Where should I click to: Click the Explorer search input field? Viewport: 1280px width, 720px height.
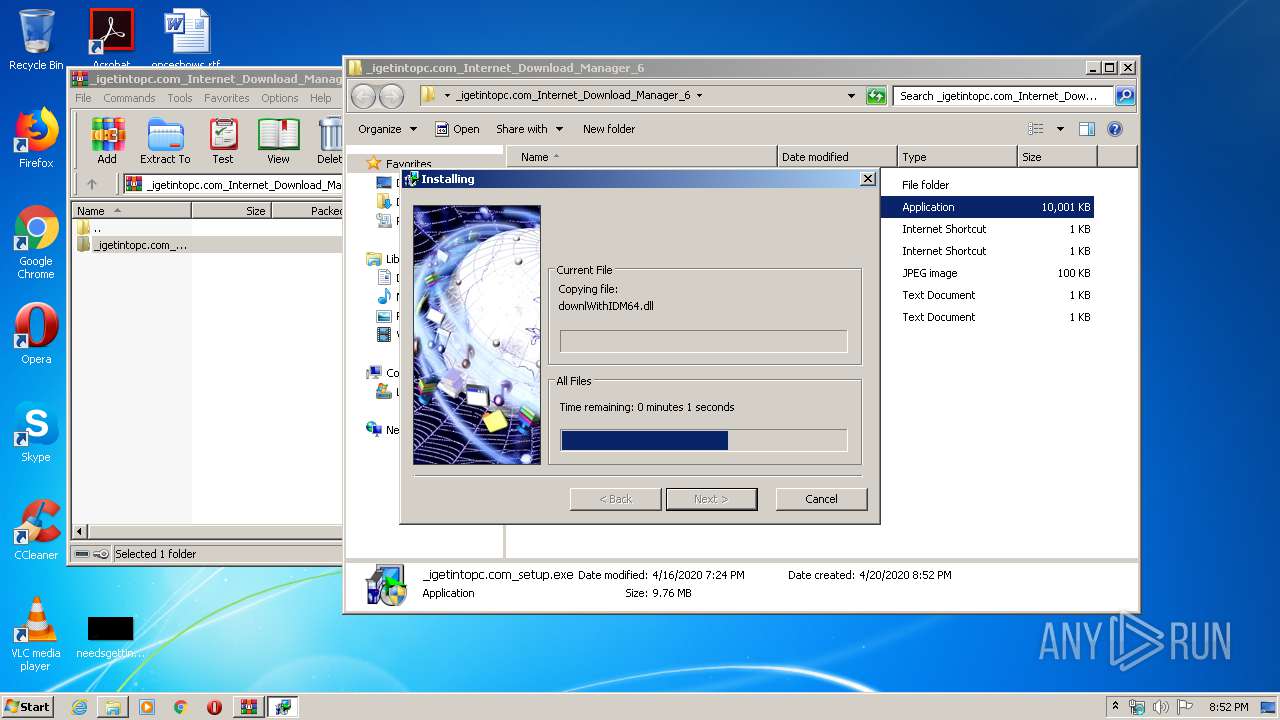coord(1003,96)
